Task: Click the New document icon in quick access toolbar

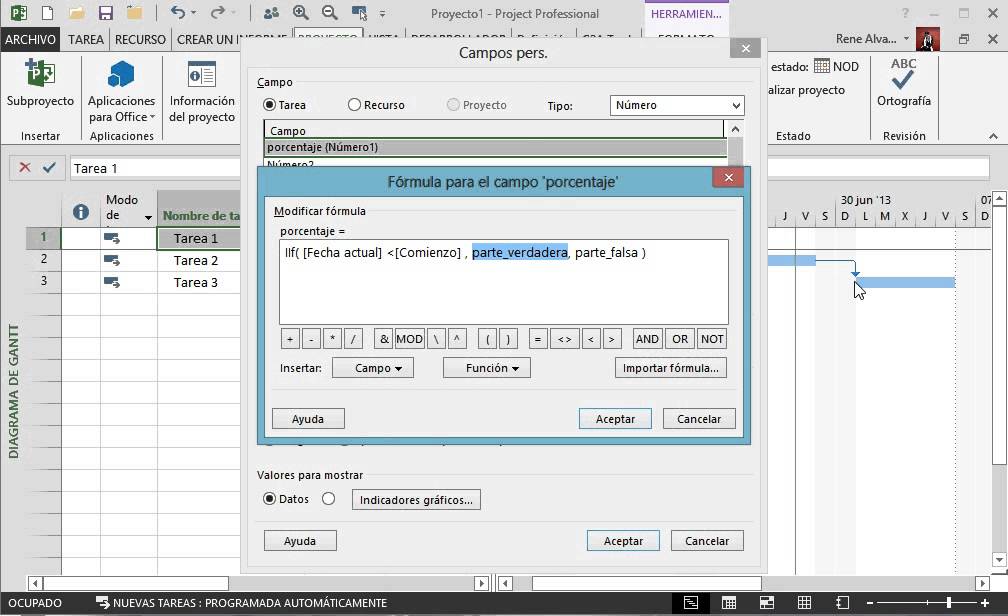Action: tap(48, 13)
